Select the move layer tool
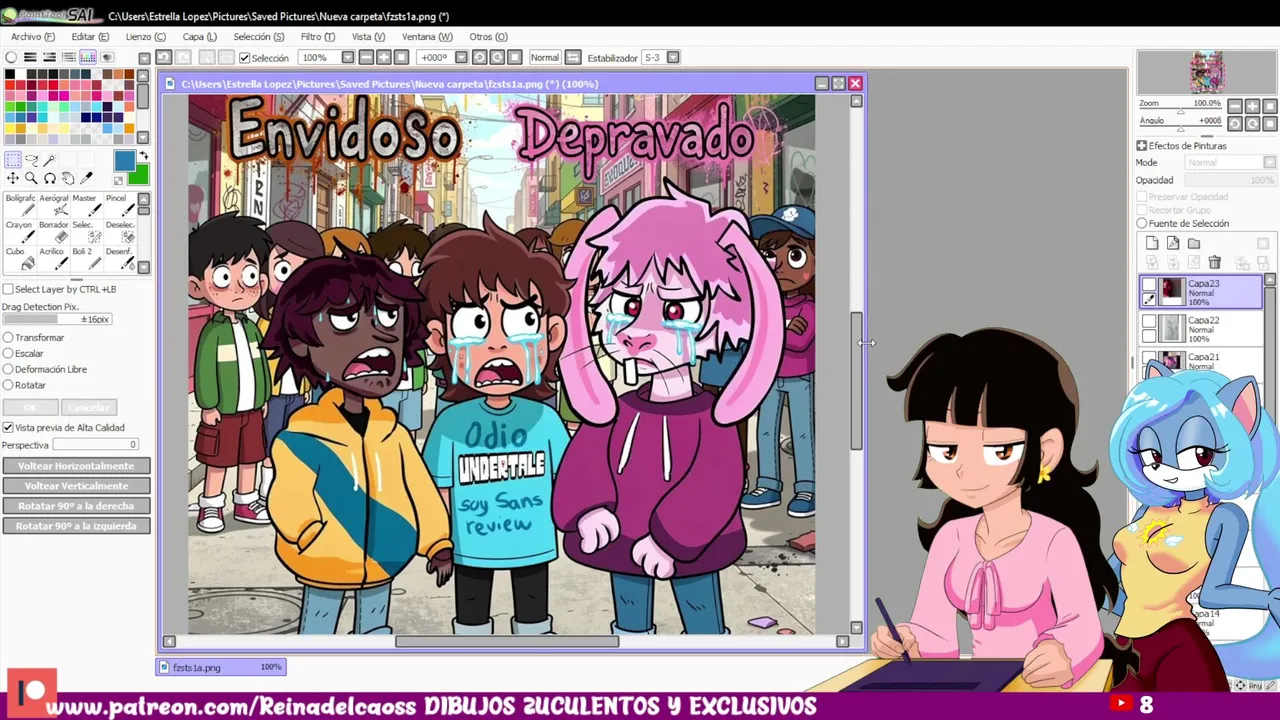Image resolution: width=1280 pixels, height=720 pixels. 13,178
